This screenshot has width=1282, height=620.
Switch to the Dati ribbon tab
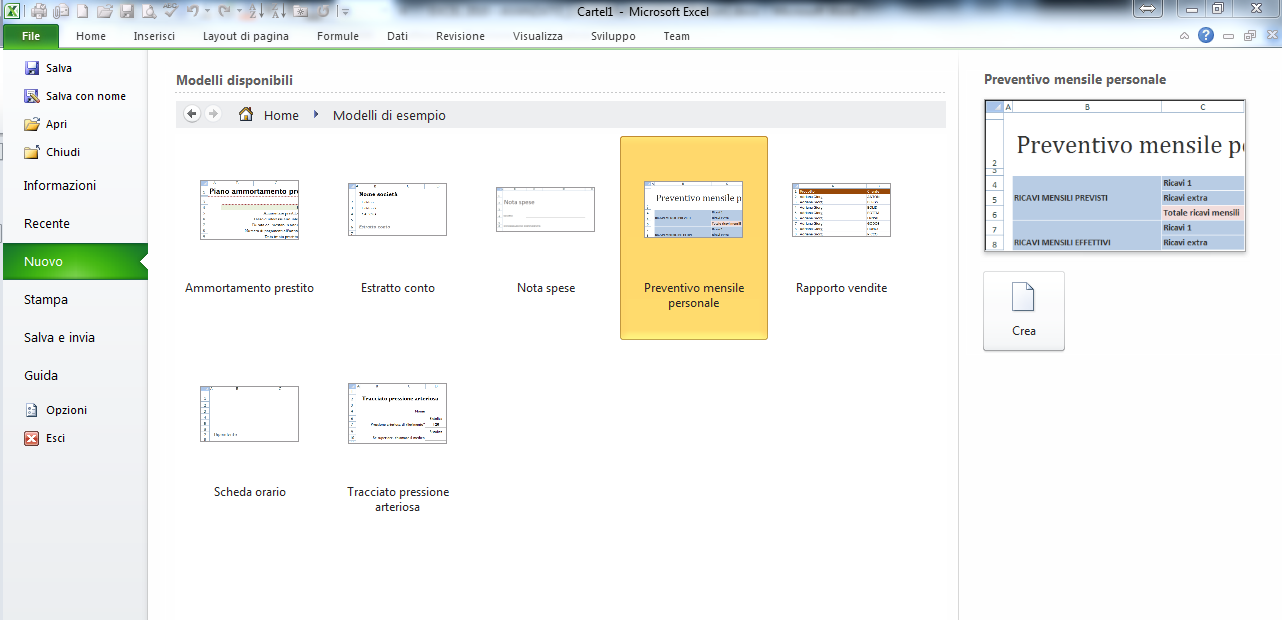pyautogui.click(x=397, y=36)
